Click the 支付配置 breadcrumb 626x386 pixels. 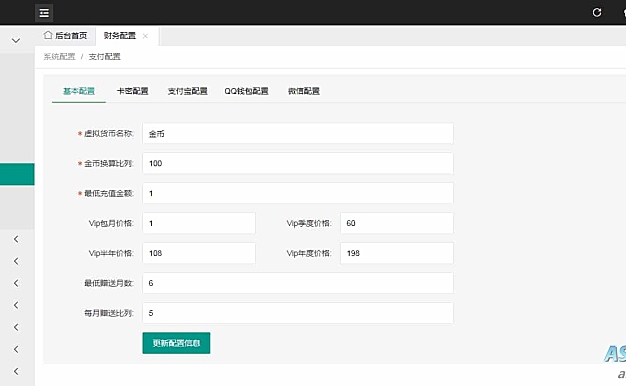(104, 57)
